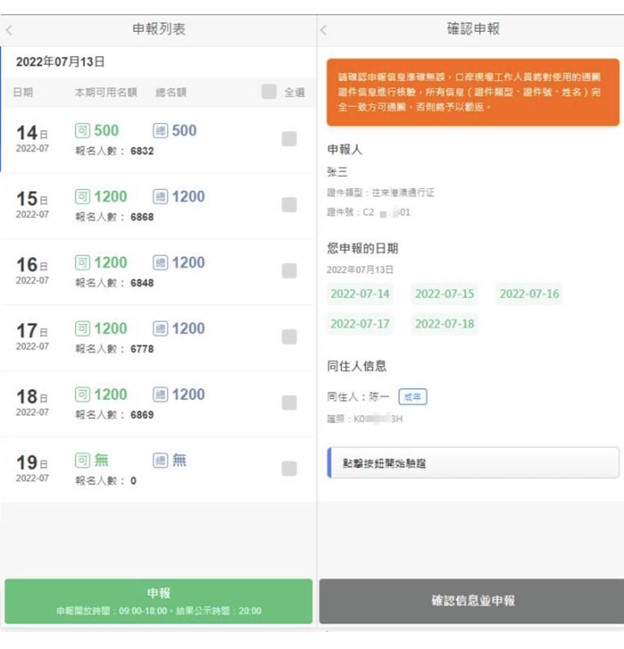Click back arrow on 確認申報 header
The height and width of the screenshot is (649, 624).
pyautogui.click(x=323, y=30)
